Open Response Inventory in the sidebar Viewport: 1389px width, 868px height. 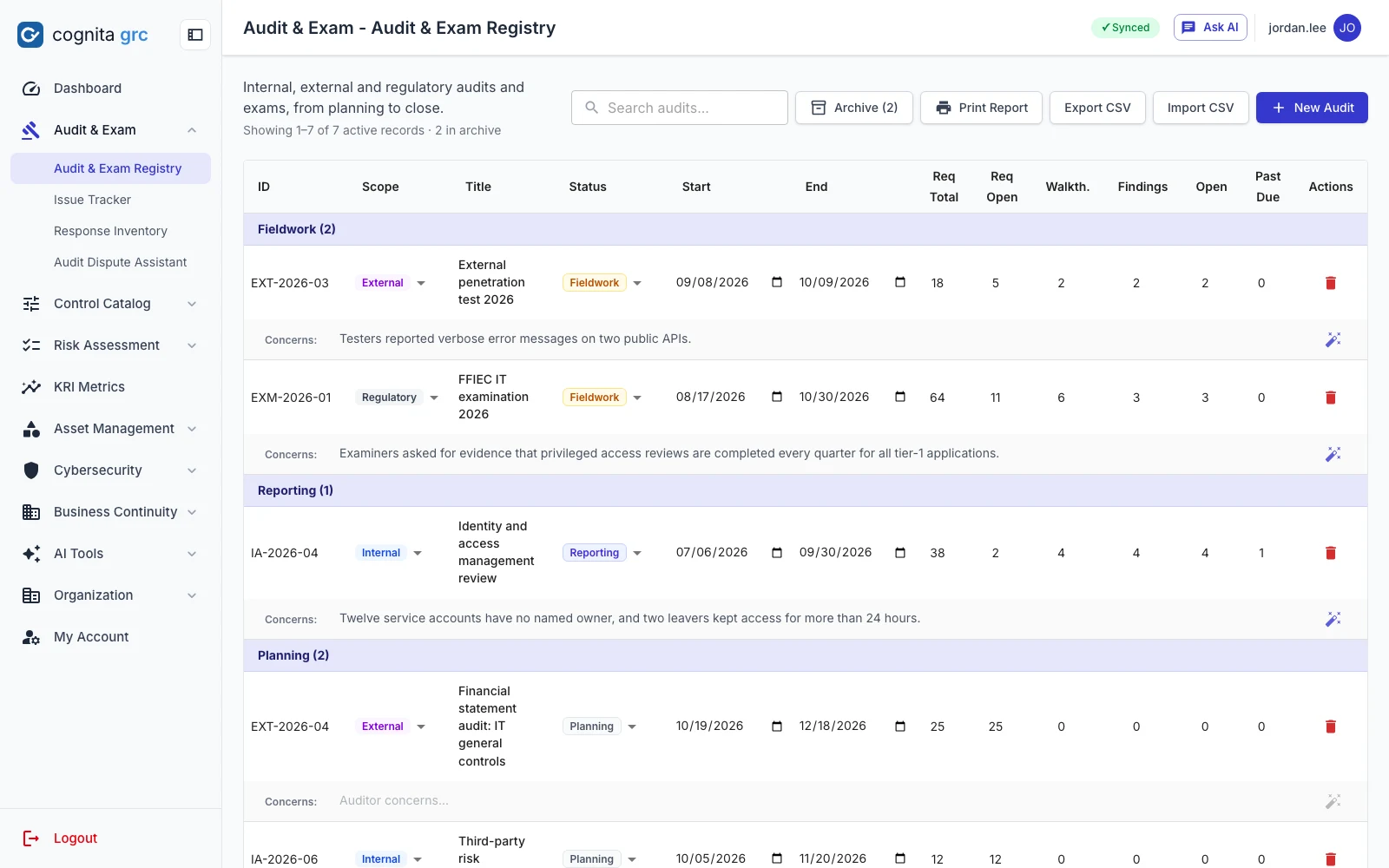tap(110, 231)
